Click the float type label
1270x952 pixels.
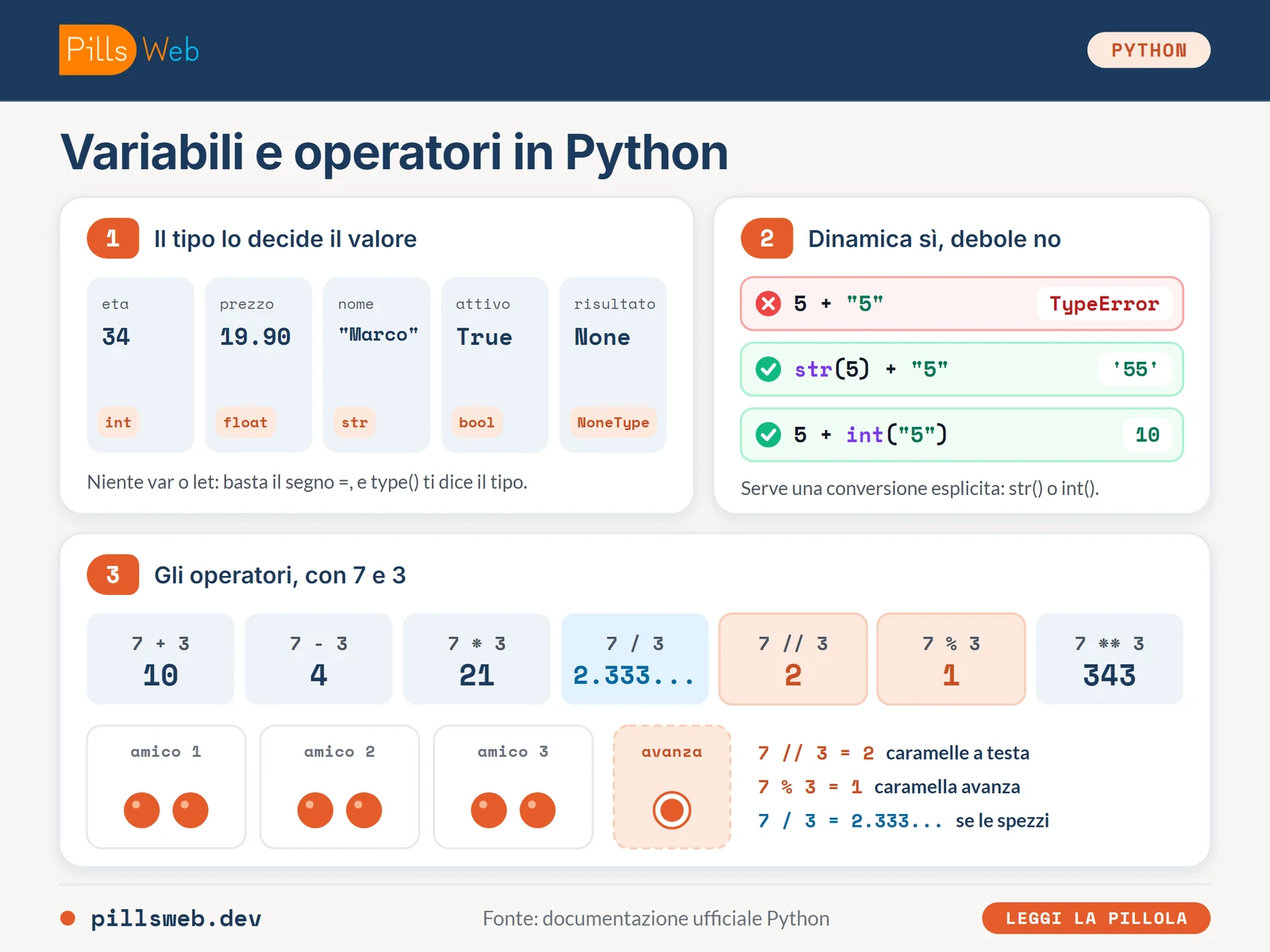point(245,422)
